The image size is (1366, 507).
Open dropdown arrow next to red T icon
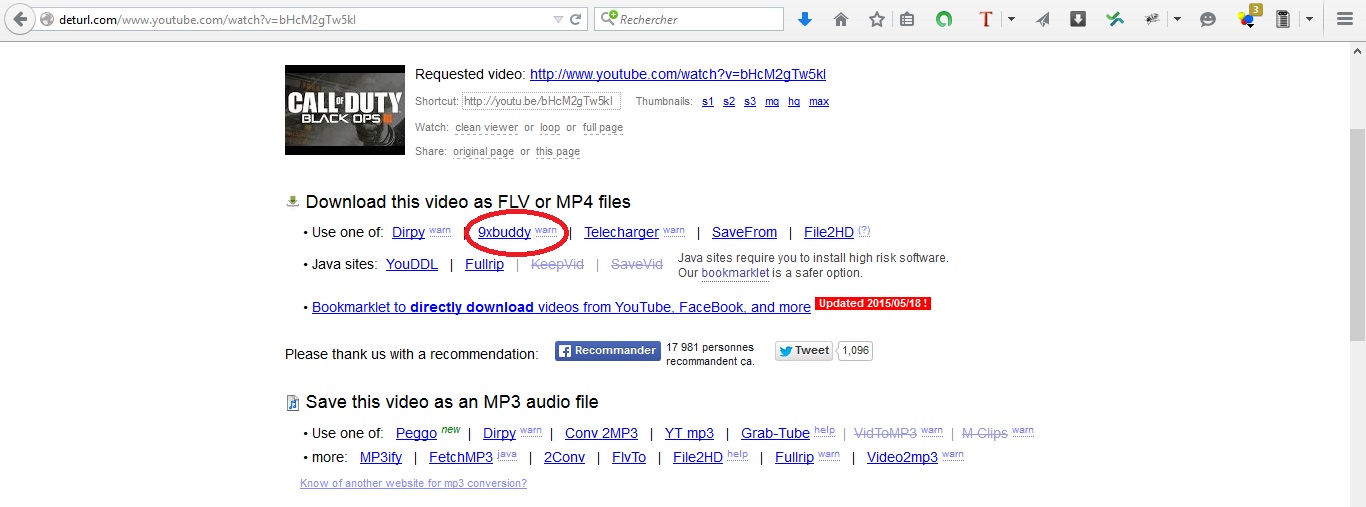(1011, 19)
